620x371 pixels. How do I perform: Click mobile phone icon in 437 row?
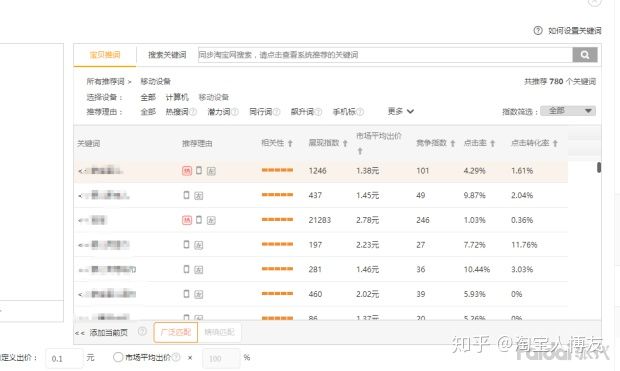tap(186, 195)
